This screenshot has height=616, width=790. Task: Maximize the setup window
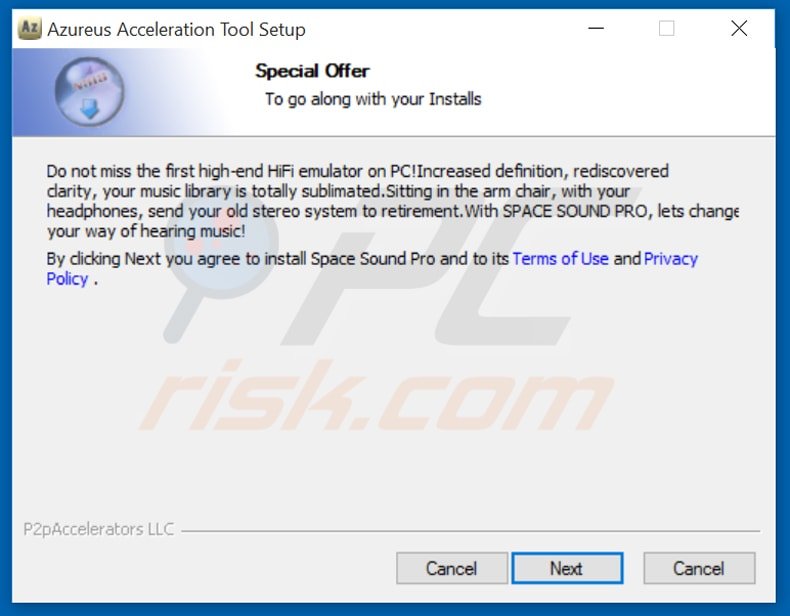(667, 28)
